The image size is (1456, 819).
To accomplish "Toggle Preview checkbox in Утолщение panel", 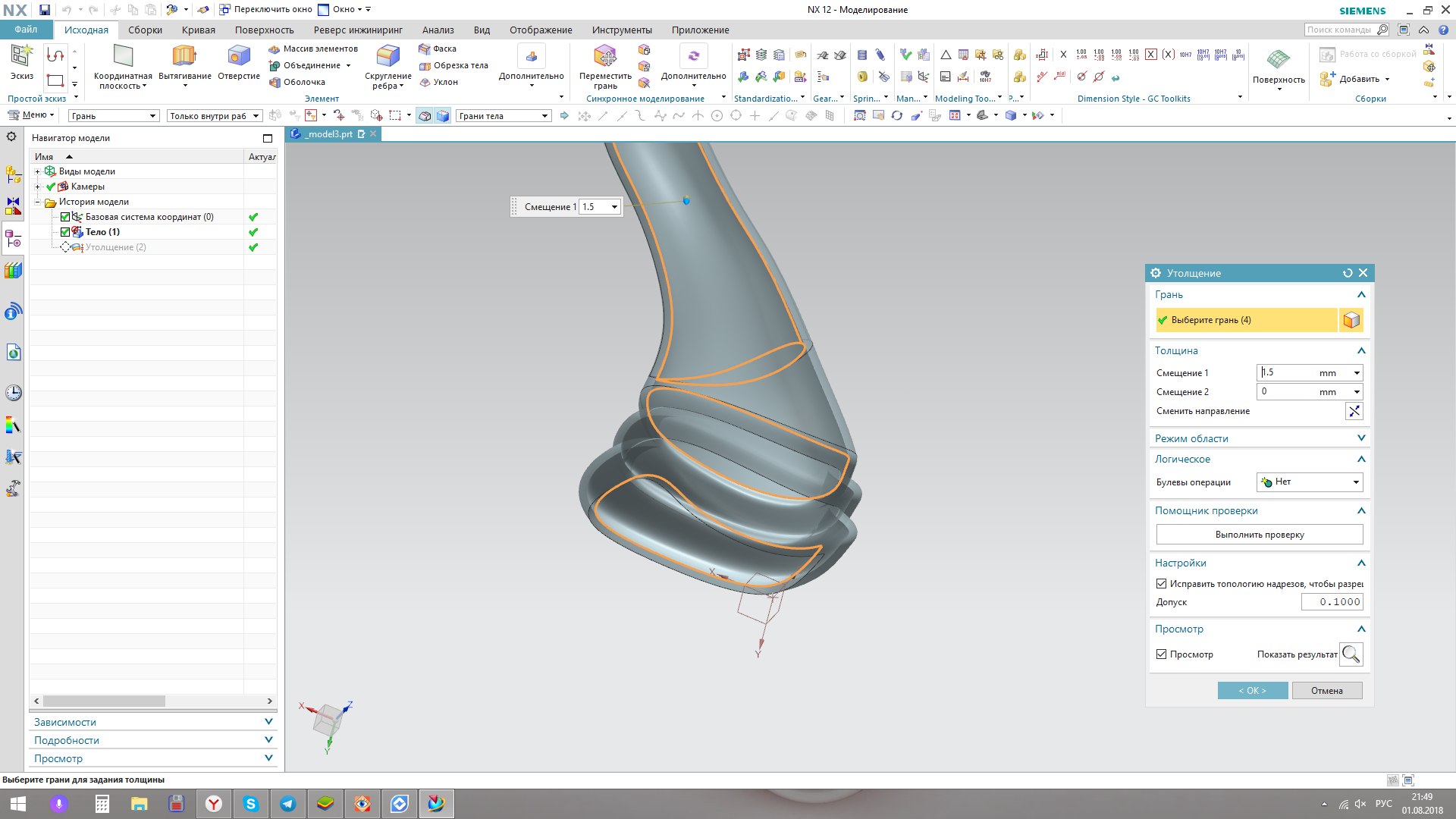I will pyautogui.click(x=1162, y=653).
